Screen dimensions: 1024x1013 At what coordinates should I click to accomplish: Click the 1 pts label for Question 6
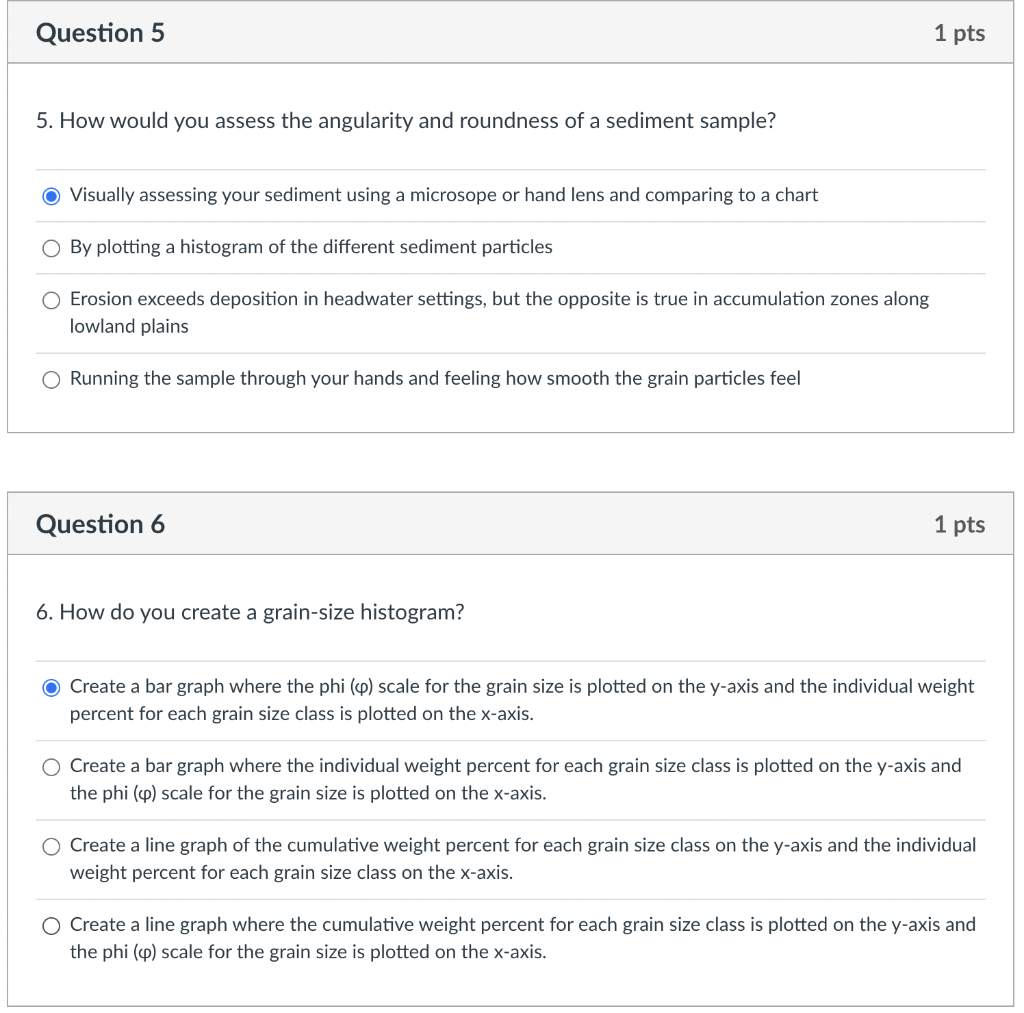pyautogui.click(x=959, y=524)
